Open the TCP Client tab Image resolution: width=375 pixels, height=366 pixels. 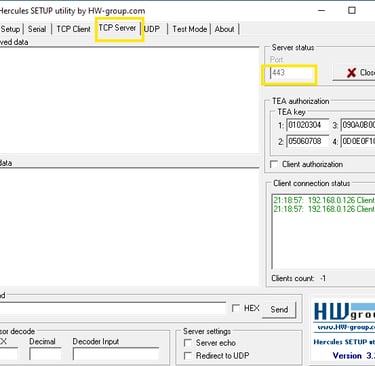pyautogui.click(x=73, y=29)
